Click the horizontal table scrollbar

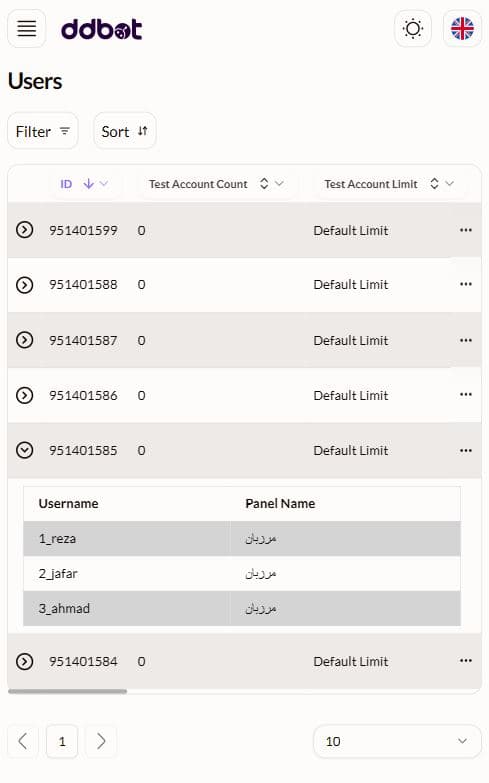67,692
